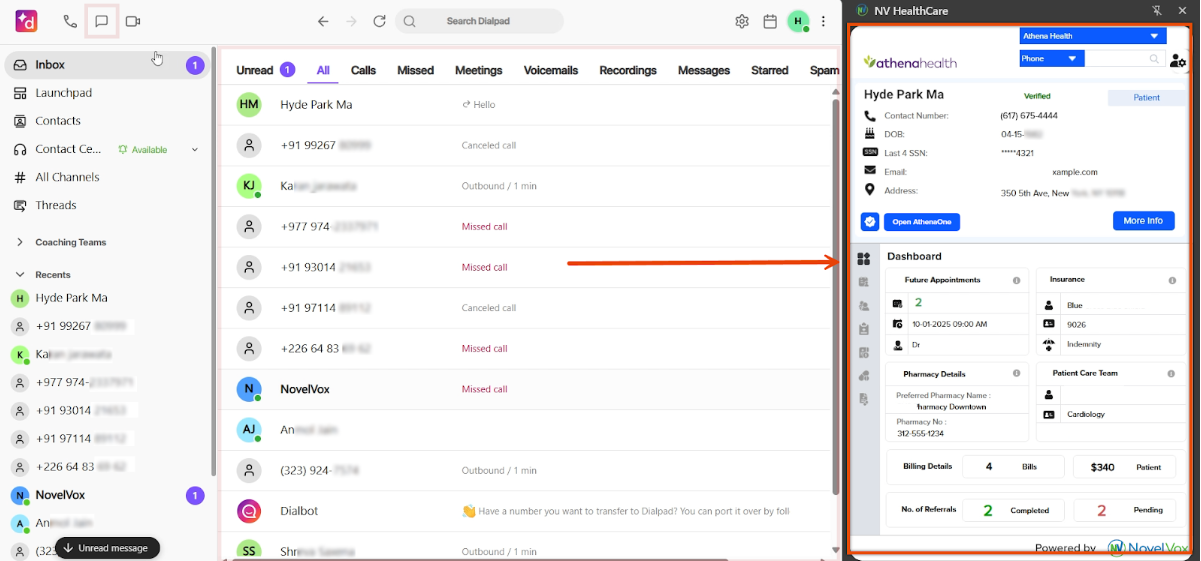The height and width of the screenshot is (561, 1201).
Task: Click the search magnifier in NV HealthCare
Action: click(1154, 59)
